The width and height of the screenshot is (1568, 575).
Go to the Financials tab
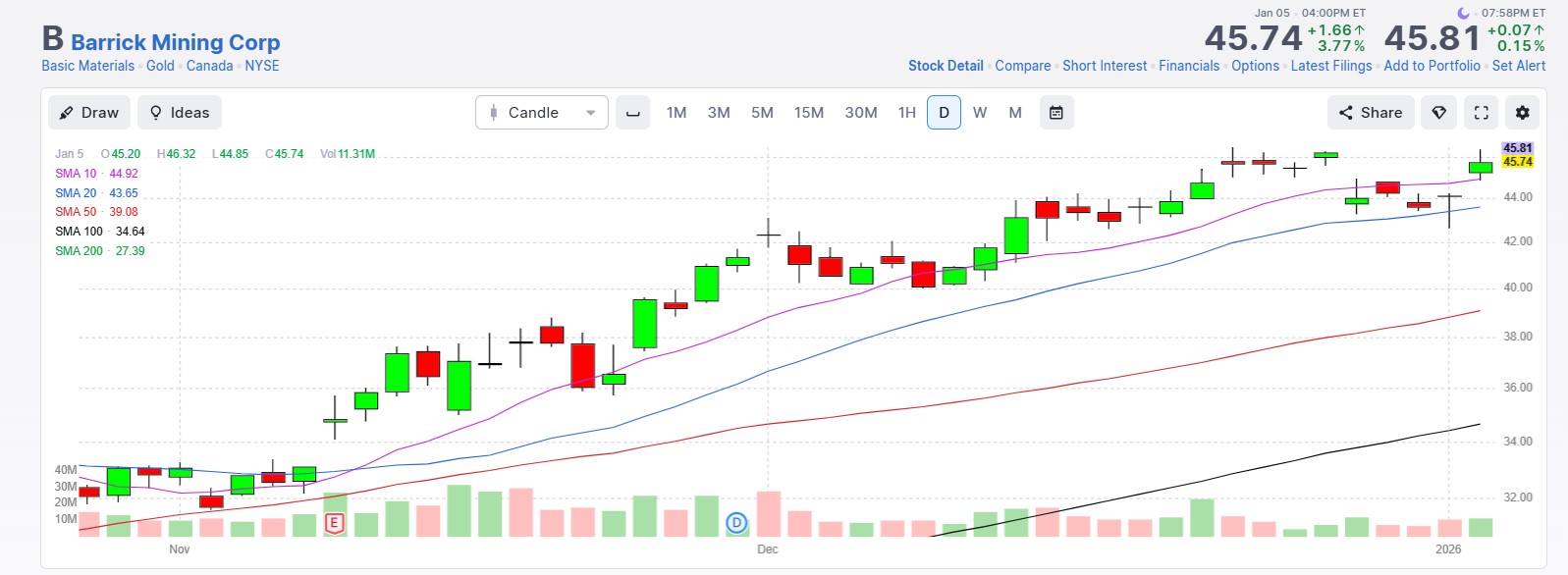coord(1188,66)
